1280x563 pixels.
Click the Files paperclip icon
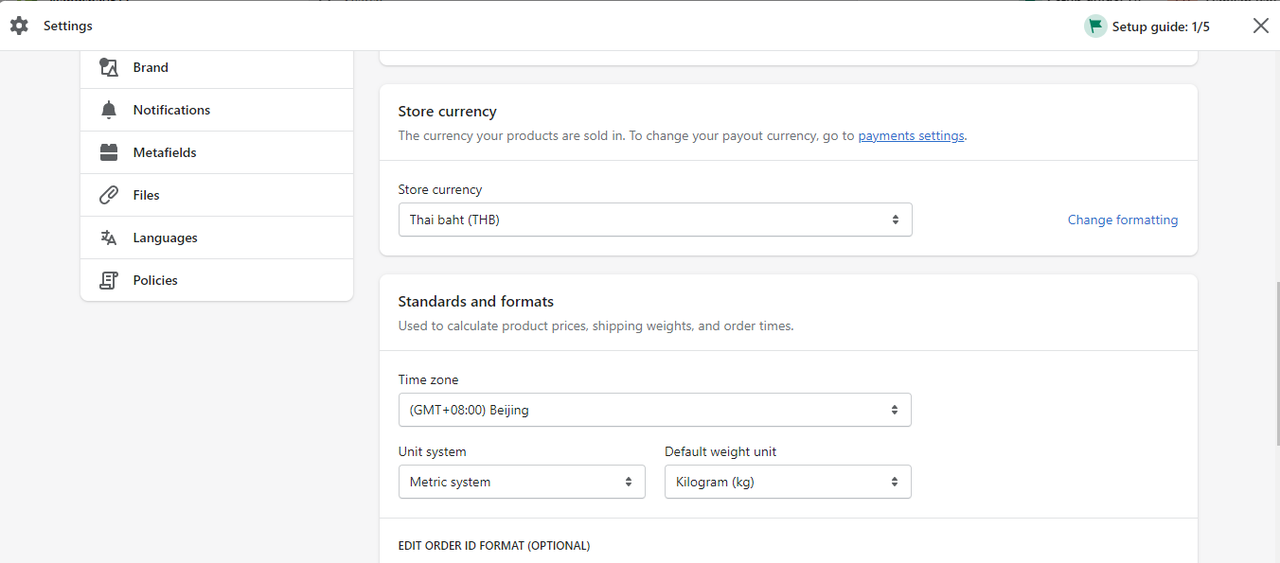click(109, 195)
